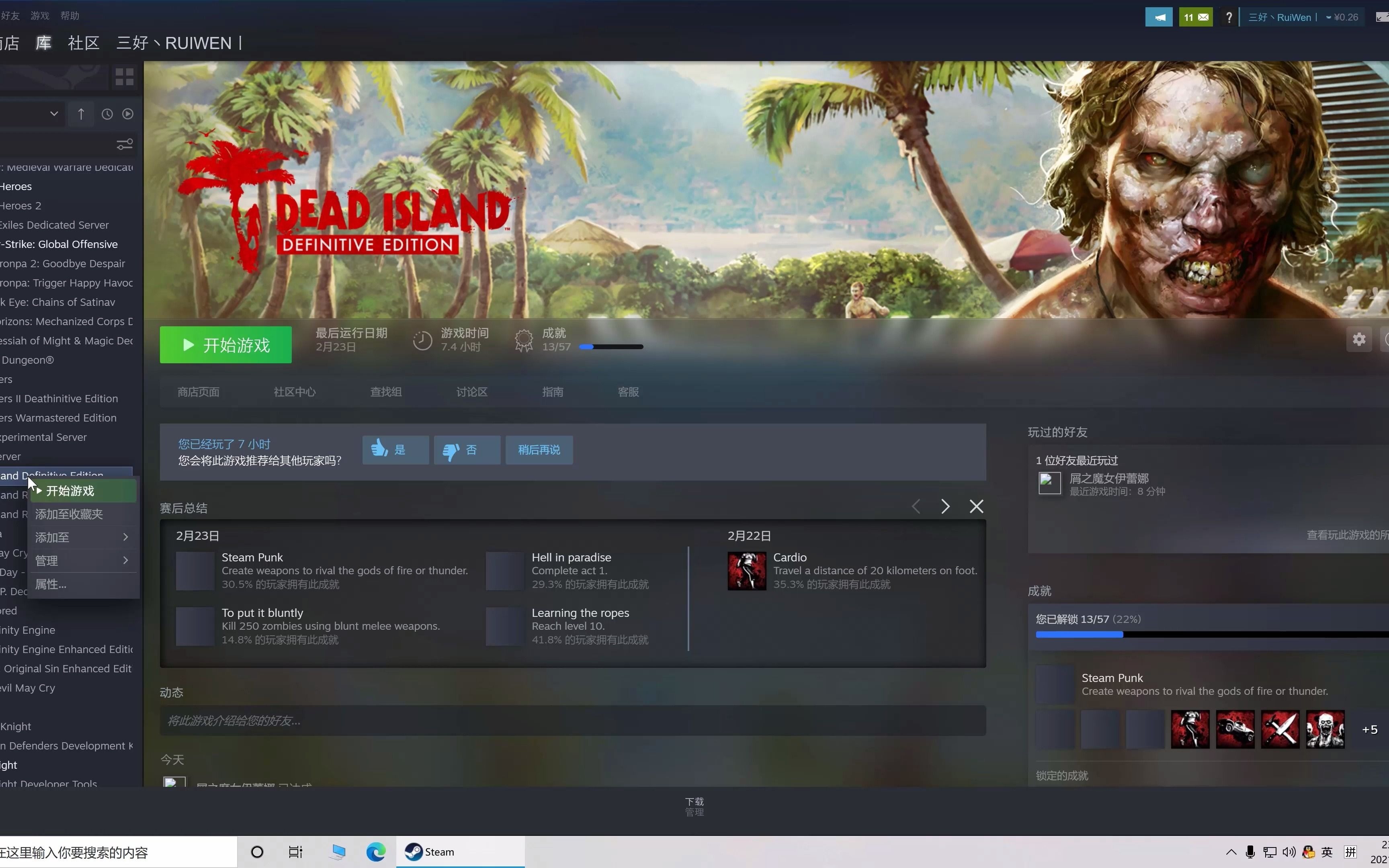Open the 帮助 menu in menu bar

(70, 16)
